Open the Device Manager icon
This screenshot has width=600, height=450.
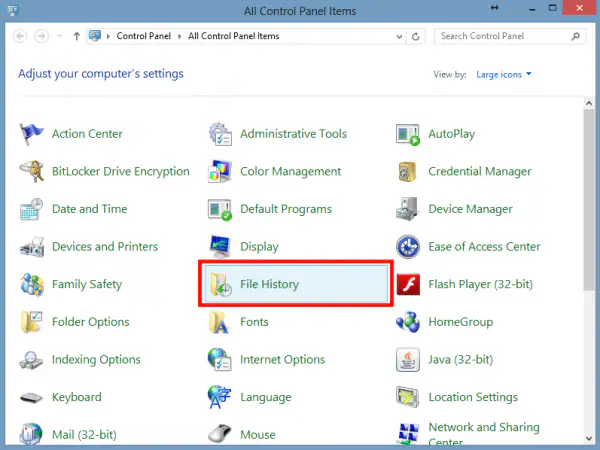pos(407,209)
